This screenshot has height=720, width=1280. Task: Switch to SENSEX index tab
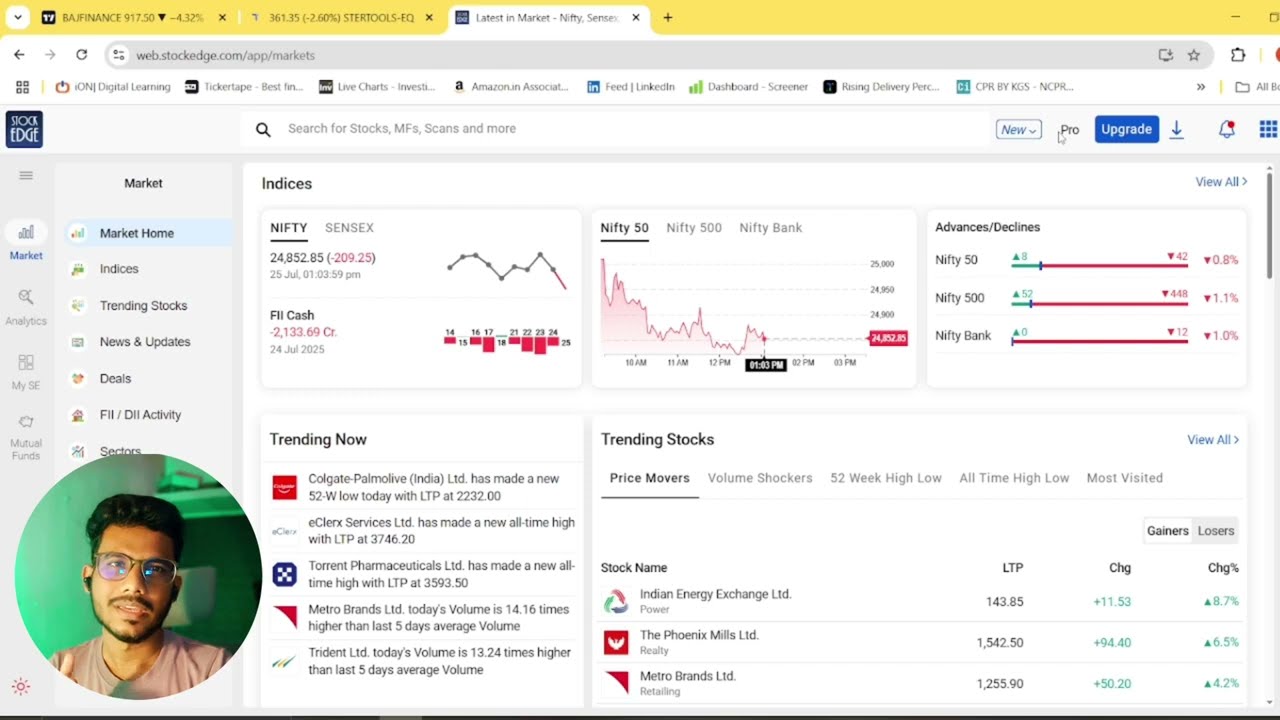pyautogui.click(x=349, y=228)
